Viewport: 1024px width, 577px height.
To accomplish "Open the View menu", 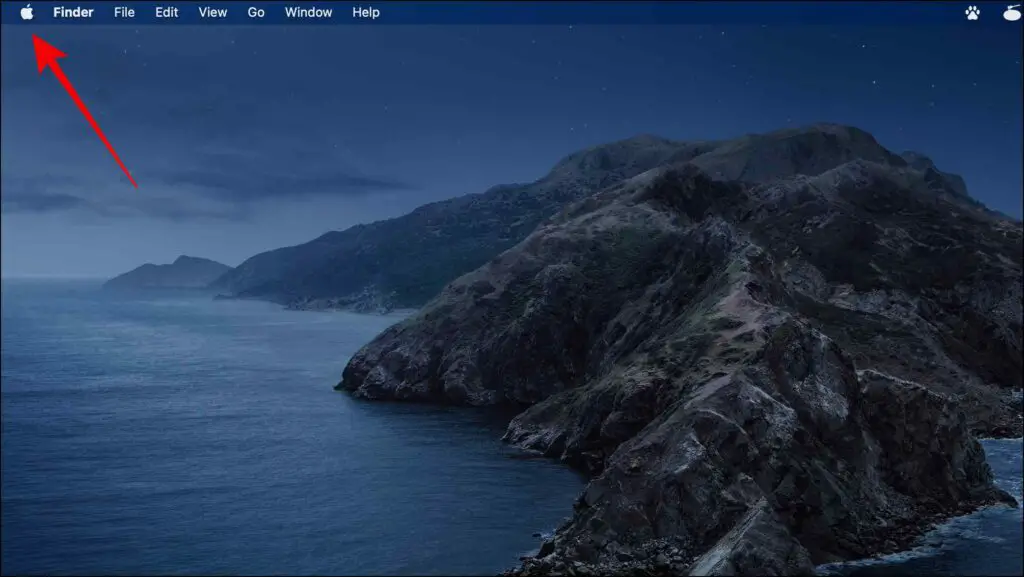I will click(213, 12).
